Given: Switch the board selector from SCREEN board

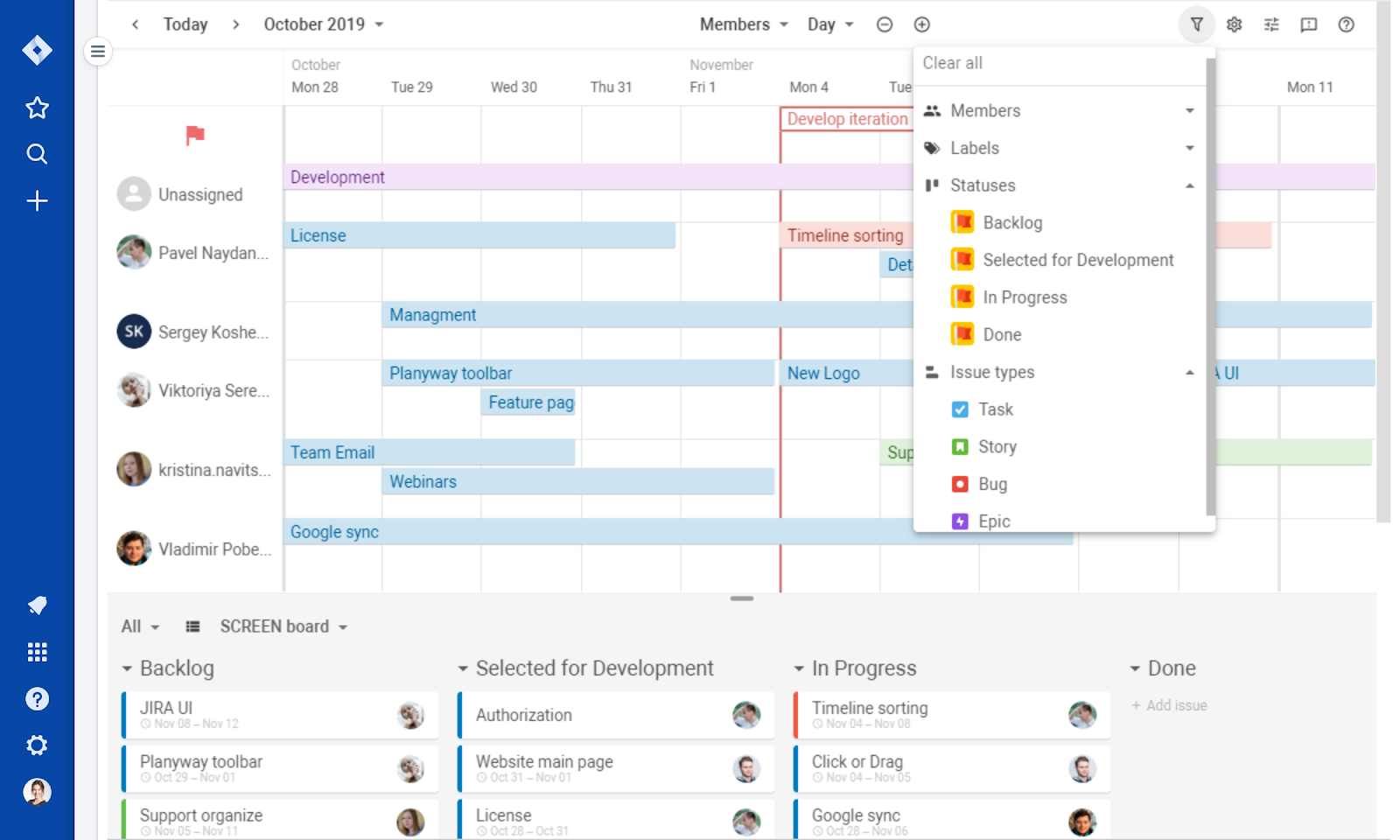Looking at the screenshot, I should (x=280, y=626).
